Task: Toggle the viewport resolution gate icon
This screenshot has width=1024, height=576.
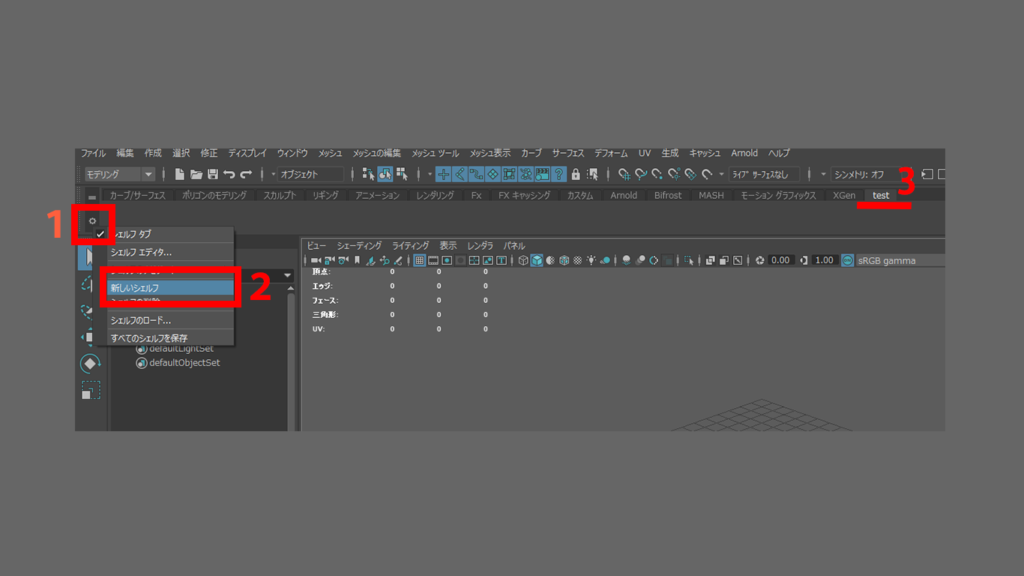Action: point(447,261)
